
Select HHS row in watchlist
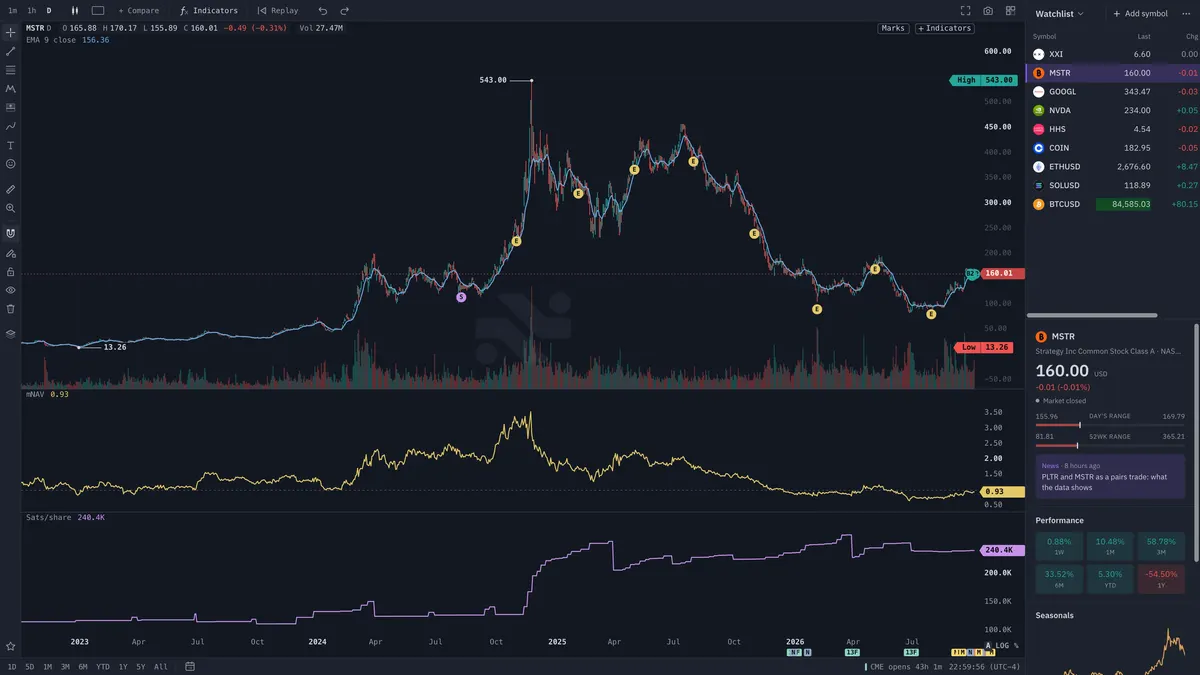tap(1113, 129)
